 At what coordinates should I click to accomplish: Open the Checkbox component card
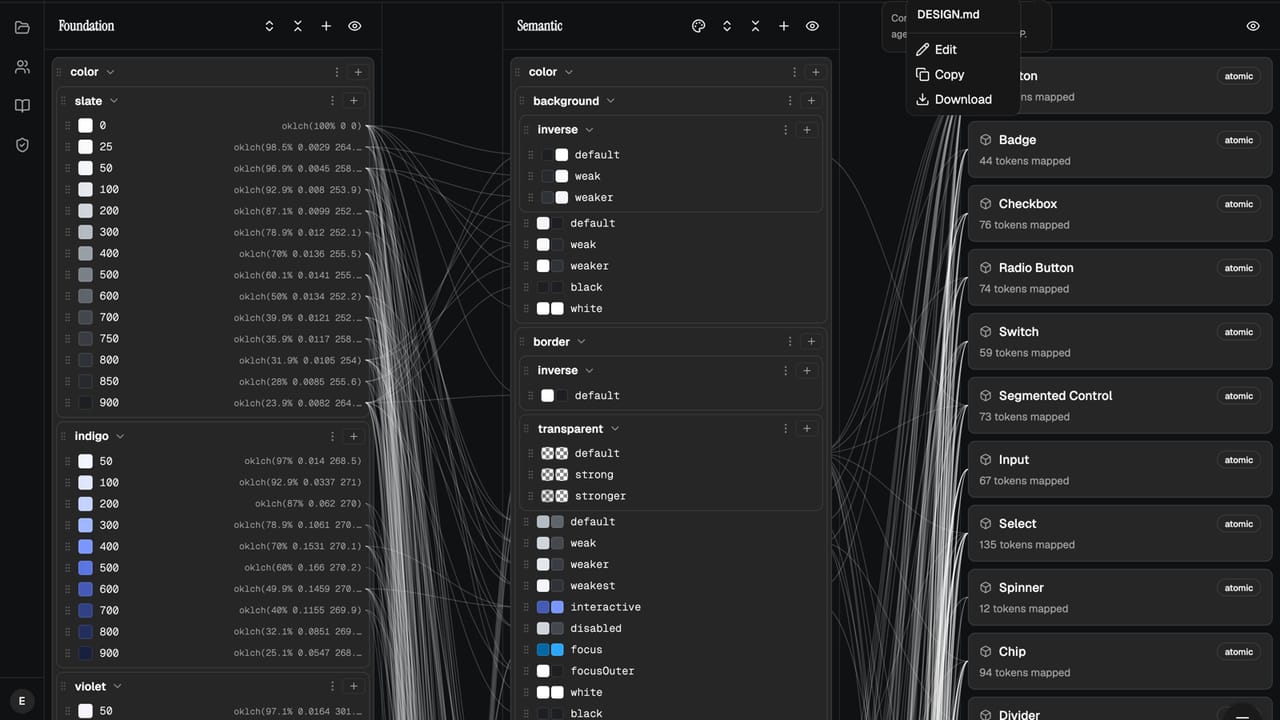coord(1118,214)
